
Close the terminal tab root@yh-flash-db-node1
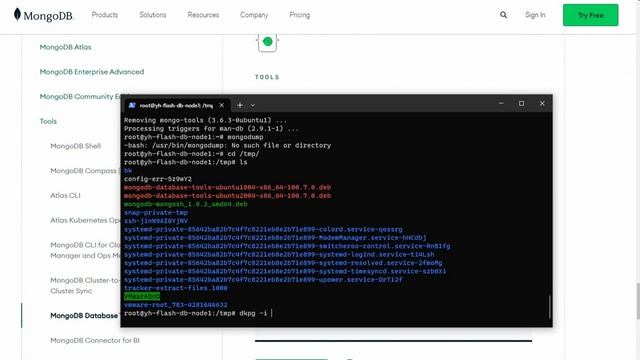tap(222, 105)
